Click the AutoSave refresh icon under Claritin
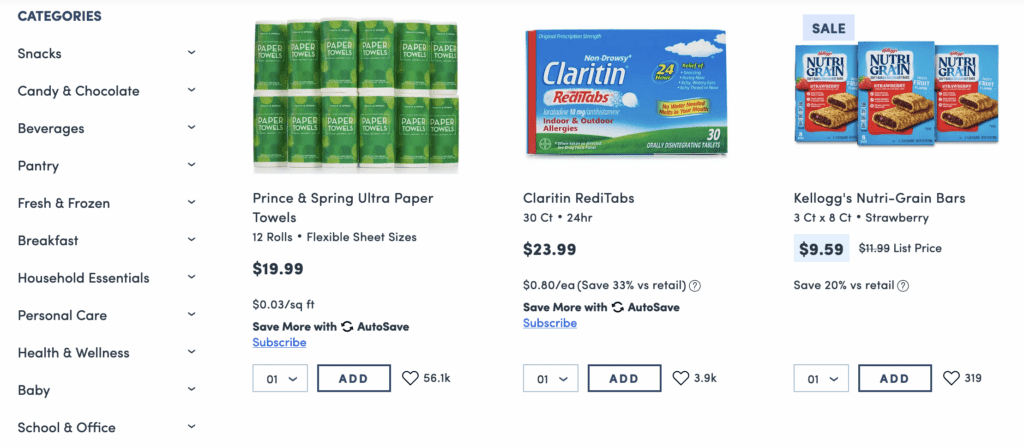The height and width of the screenshot is (447, 1024). coord(618,307)
